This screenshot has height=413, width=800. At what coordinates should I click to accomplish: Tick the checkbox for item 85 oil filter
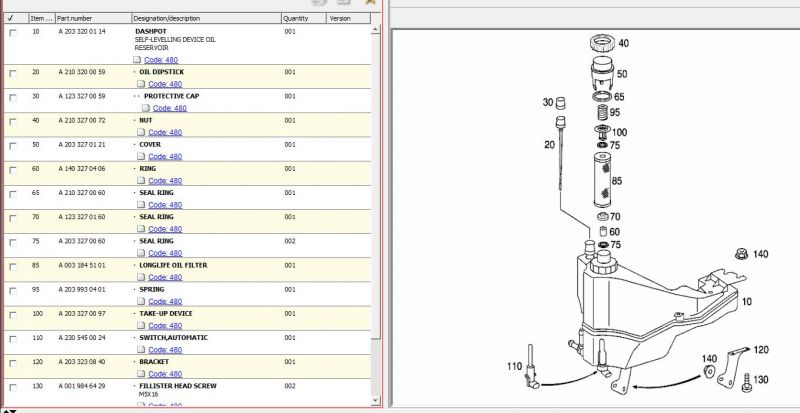12,267
